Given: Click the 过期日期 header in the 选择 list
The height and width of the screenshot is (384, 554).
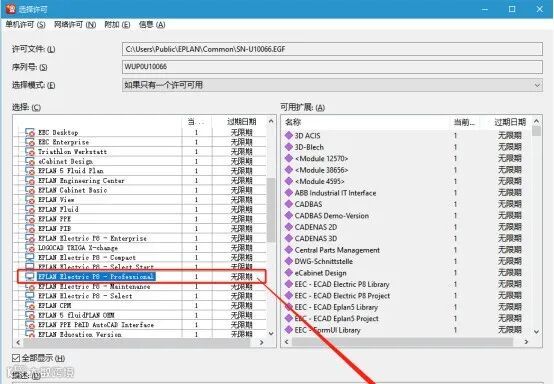Looking at the screenshot, I should (241, 122).
